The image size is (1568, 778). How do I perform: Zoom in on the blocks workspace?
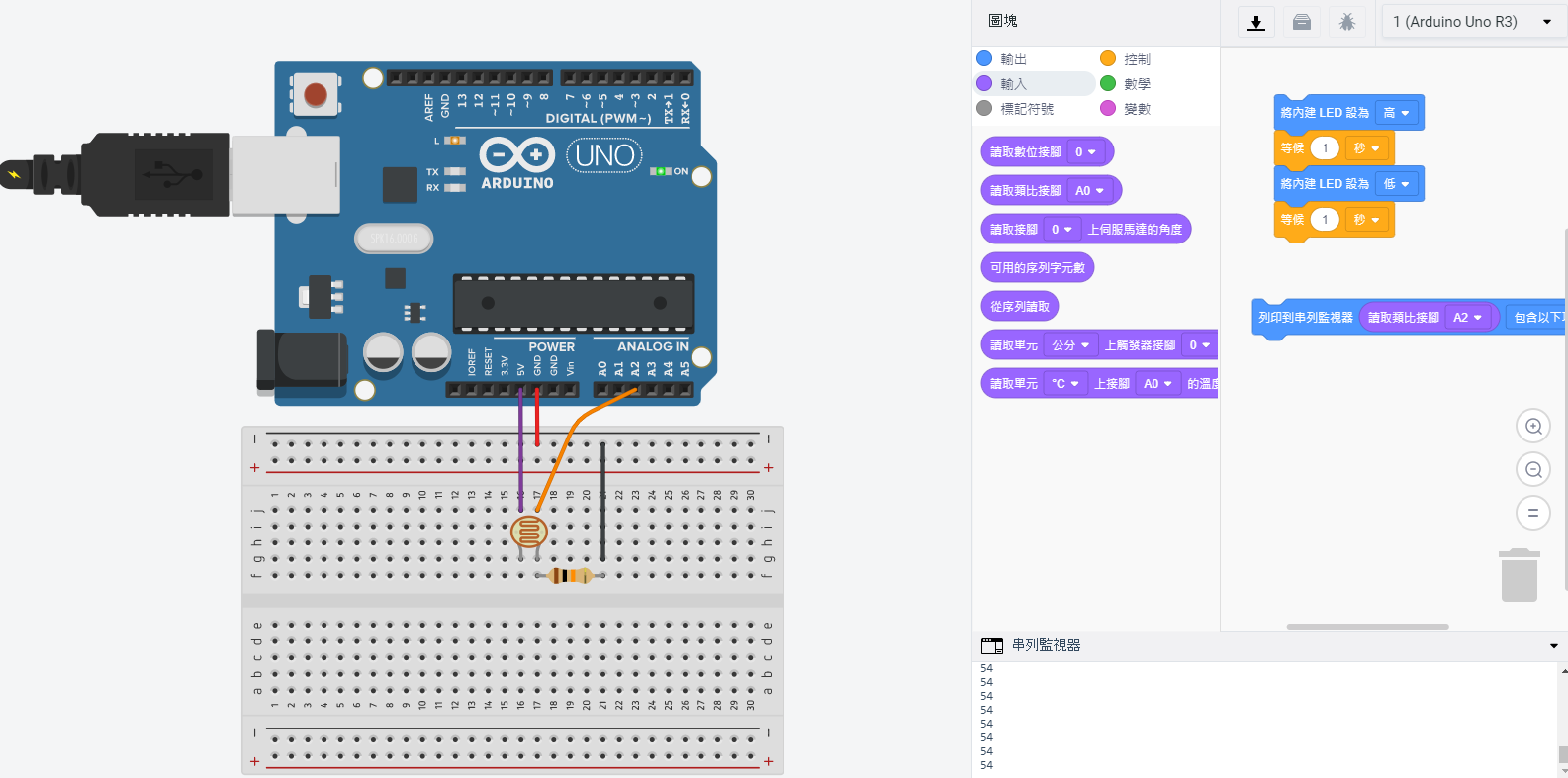(x=1533, y=427)
